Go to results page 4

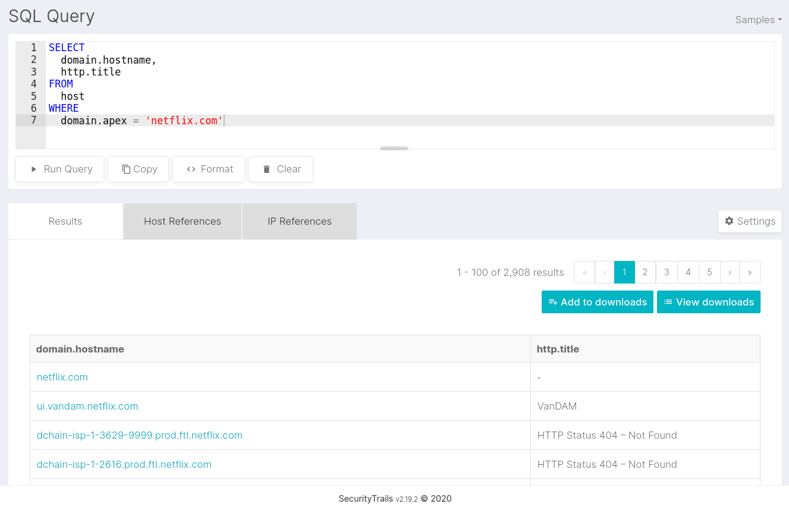(x=688, y=272)
